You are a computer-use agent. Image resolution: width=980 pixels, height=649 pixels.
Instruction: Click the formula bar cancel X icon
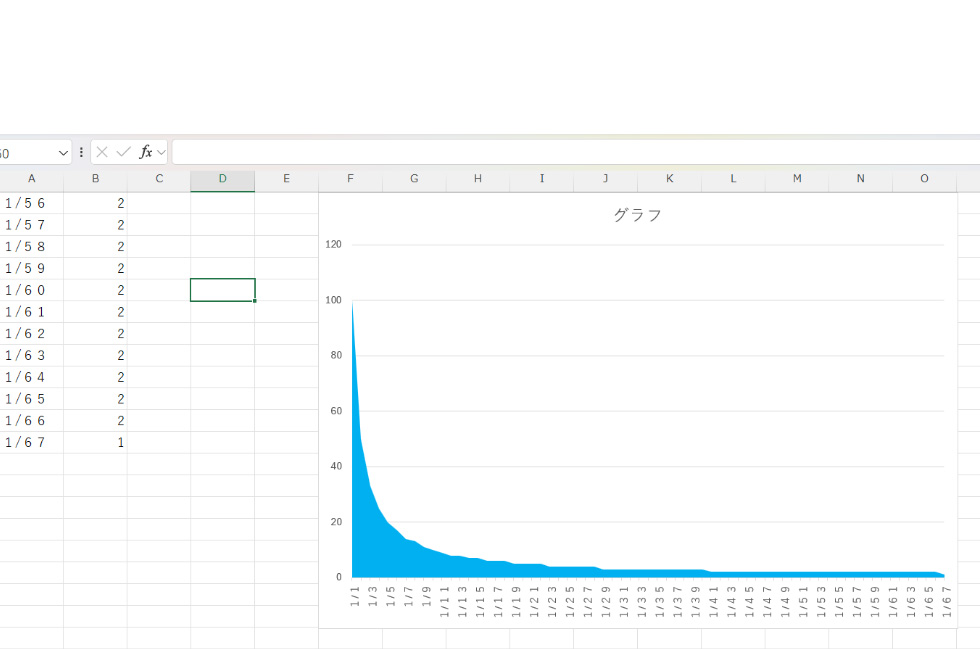tap(102, 152)
